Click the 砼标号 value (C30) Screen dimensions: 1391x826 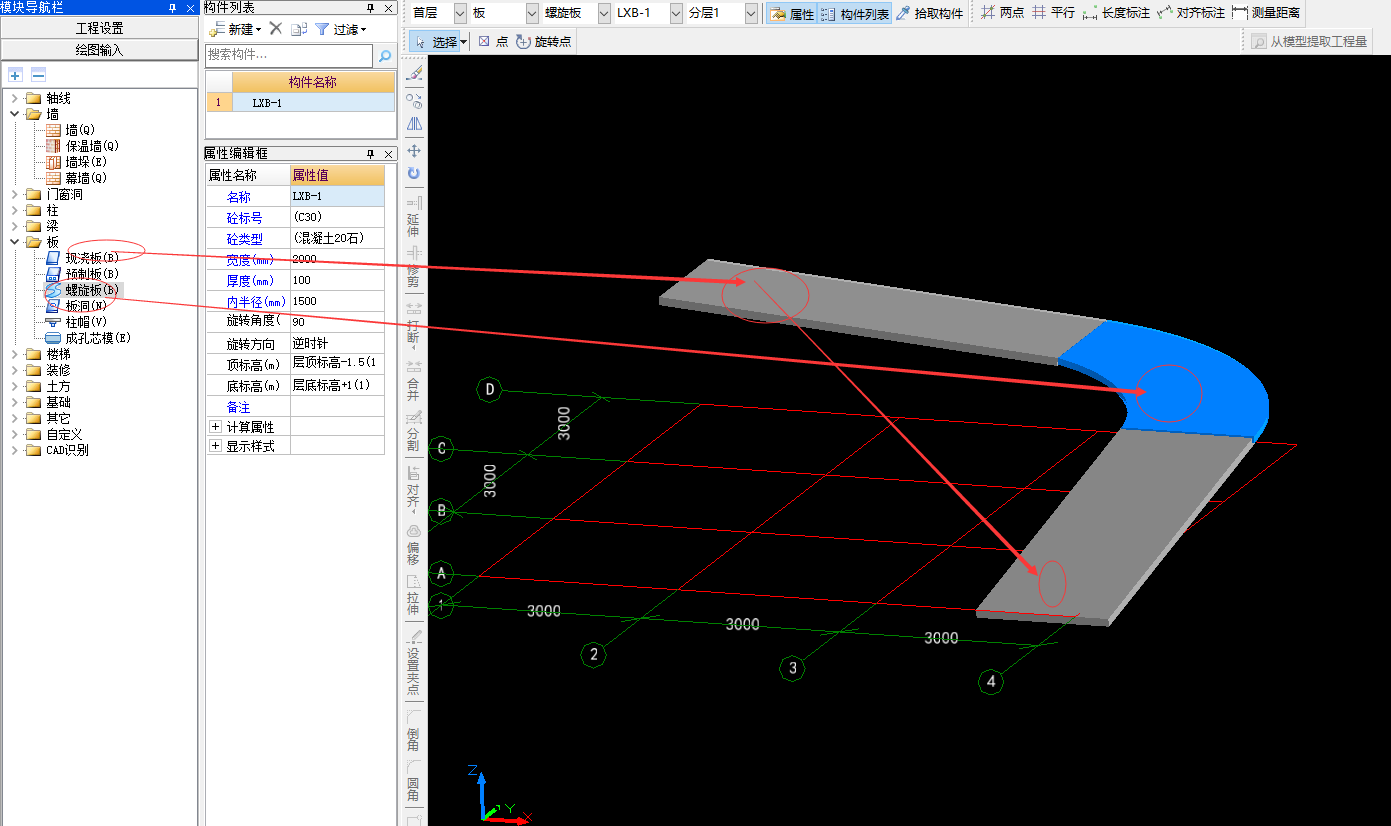(337, 217)
